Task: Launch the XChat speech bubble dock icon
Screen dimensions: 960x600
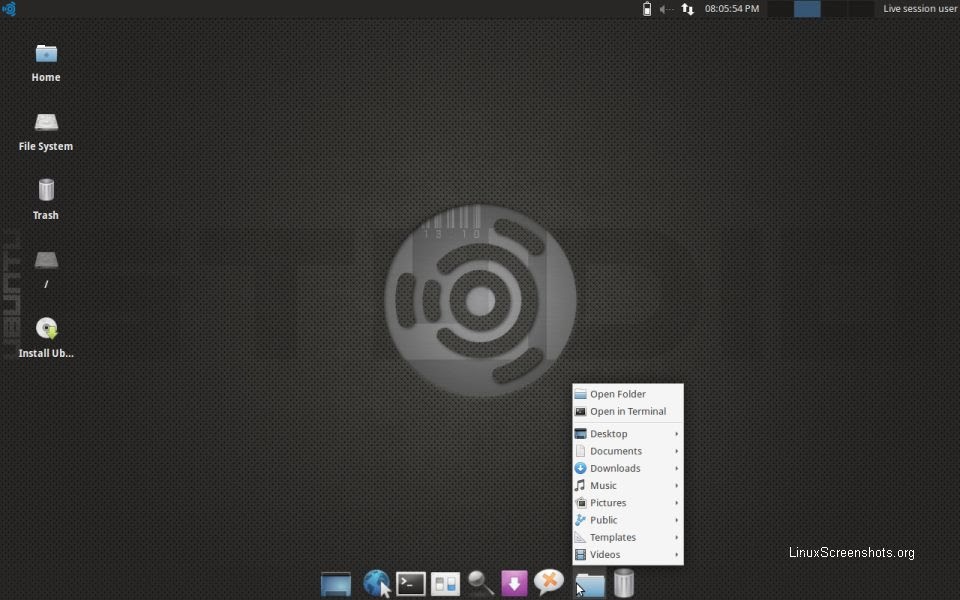Action: (x=549, y=582)
